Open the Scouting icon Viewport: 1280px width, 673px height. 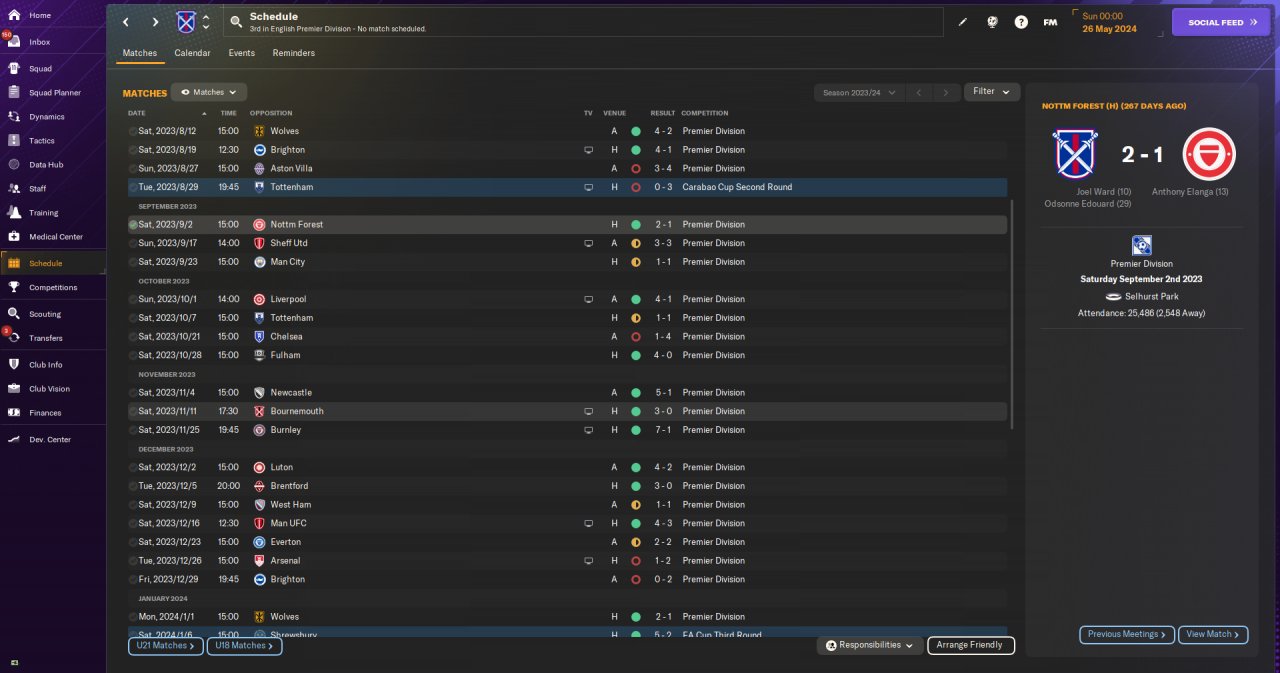click(x=14, y=314)
